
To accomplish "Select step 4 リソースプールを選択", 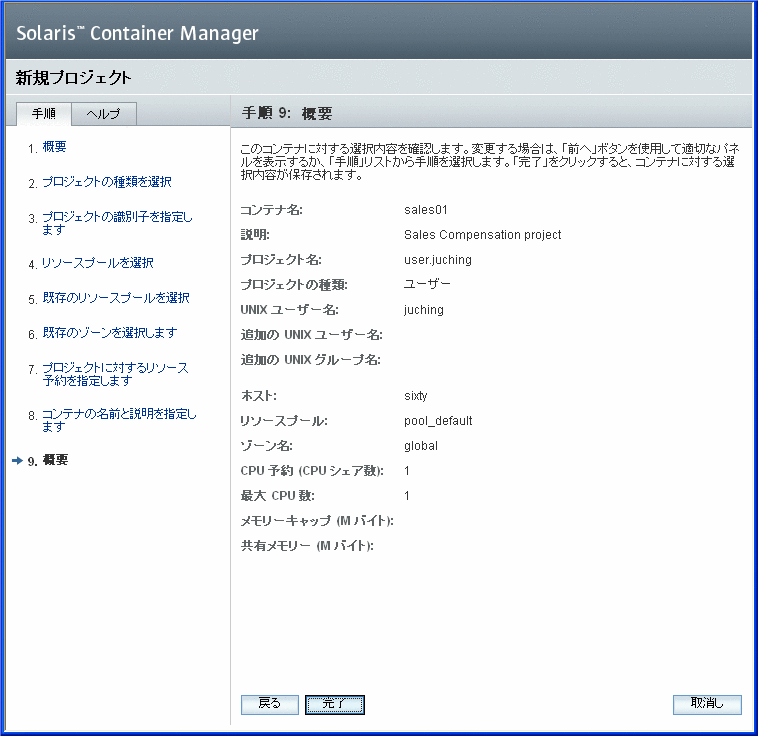I will [x=98, y=263].
